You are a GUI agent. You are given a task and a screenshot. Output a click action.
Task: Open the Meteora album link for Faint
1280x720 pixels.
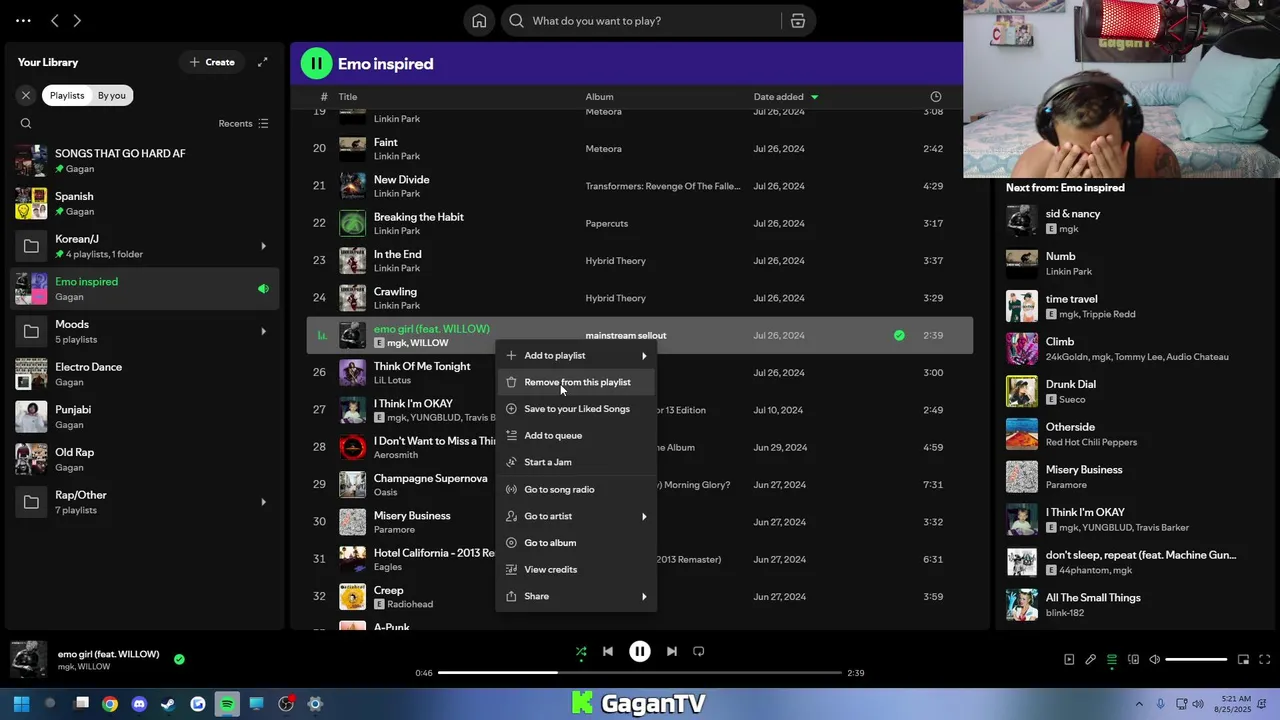(x=603, y=149)
